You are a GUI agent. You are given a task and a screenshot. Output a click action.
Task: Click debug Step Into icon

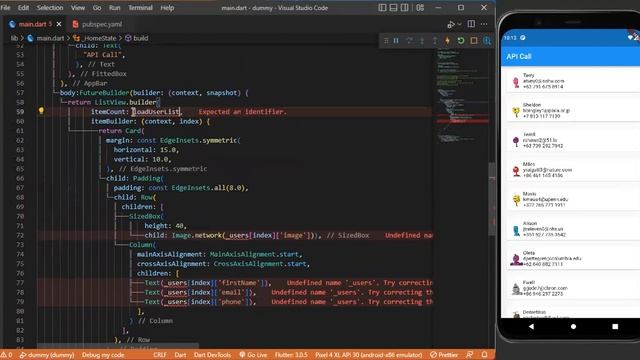coord(422,40)
